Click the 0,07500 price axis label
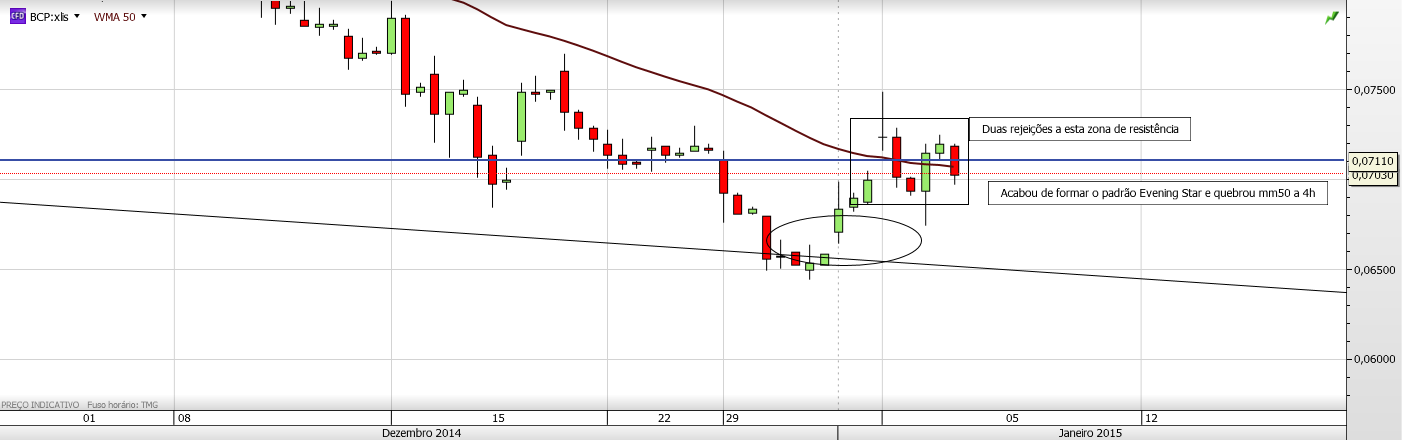This screenshot has width=1402, height=440. (1375, 90)
